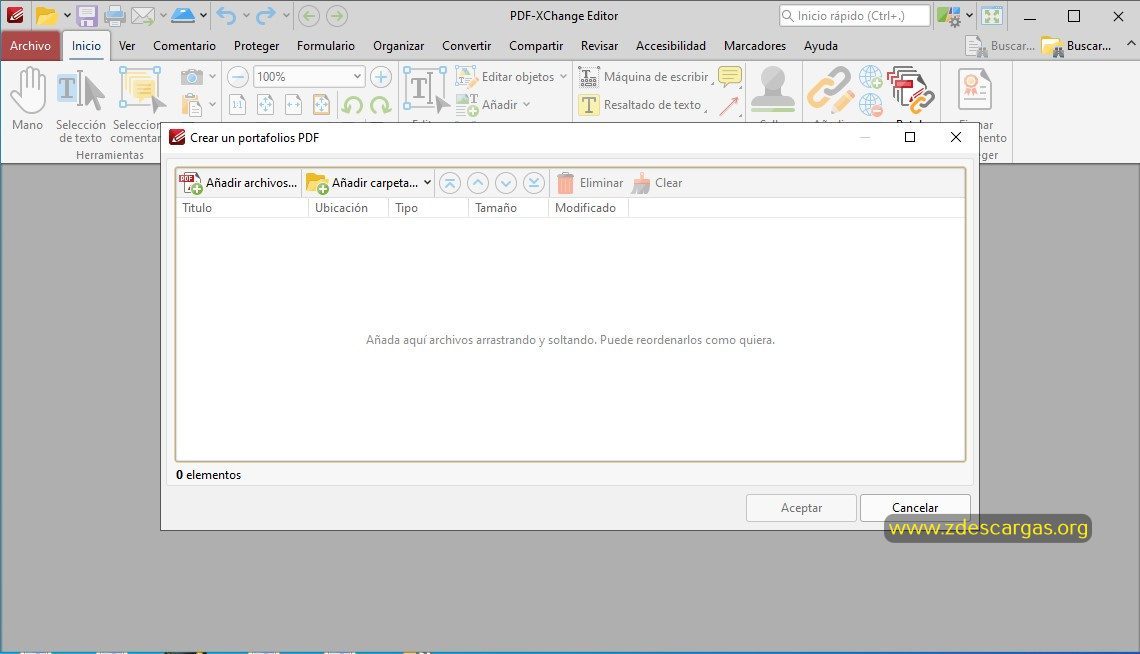Switch to the Inicio tab
The height and width of the screenshot is (654, 1140).
86,46
